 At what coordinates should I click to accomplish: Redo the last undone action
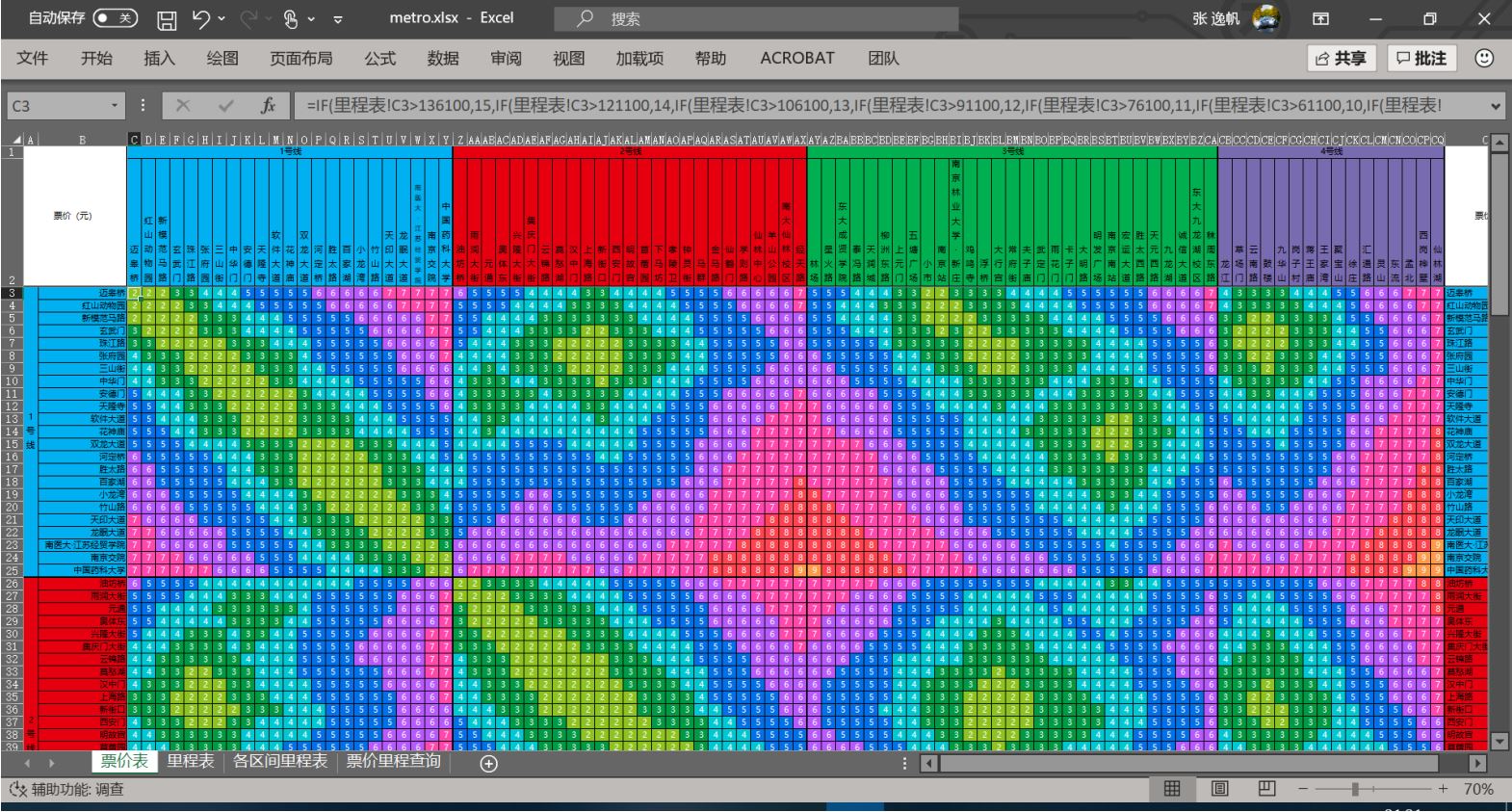(x=248, y=18)
